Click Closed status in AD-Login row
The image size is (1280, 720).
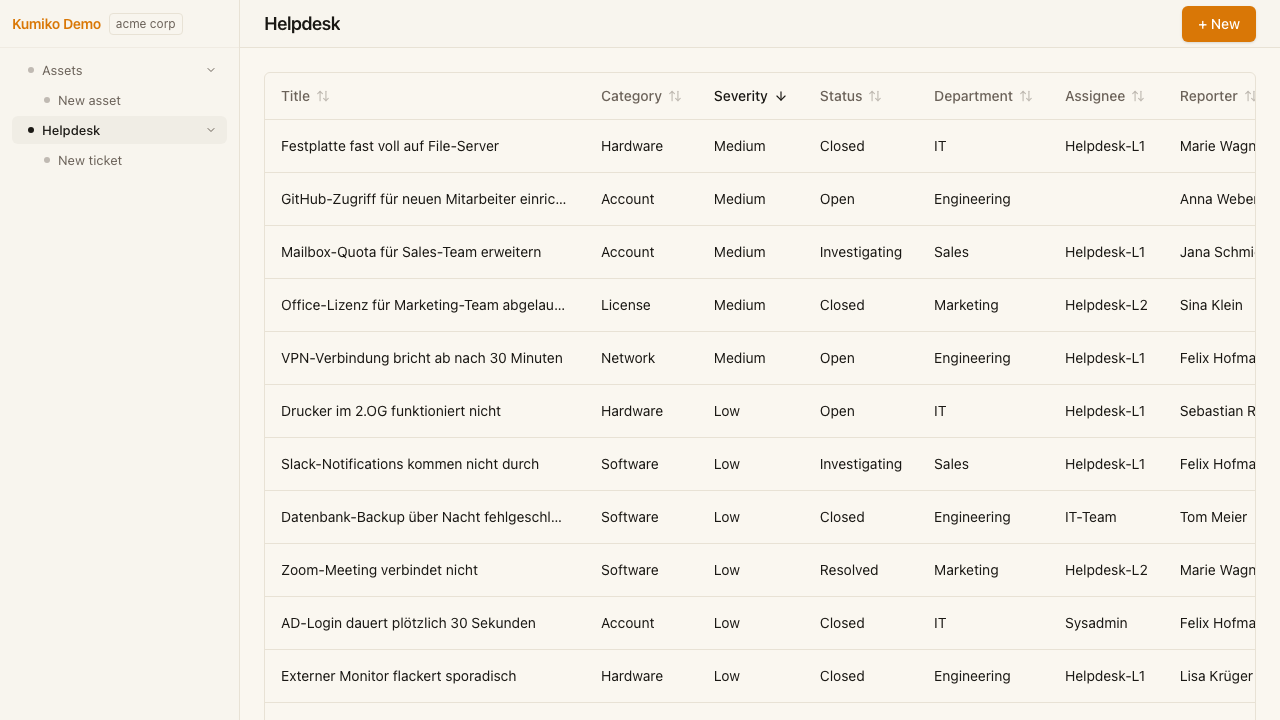842,623
